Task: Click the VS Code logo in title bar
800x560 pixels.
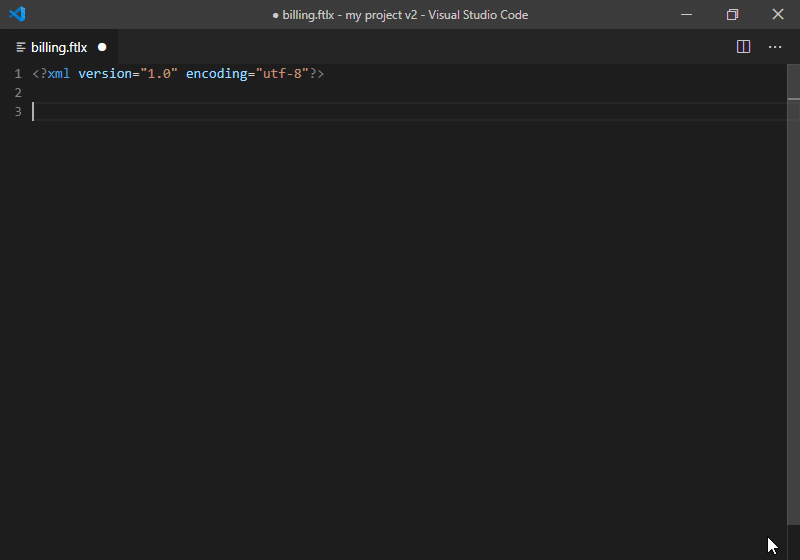Action: click(x=17, y=14)
